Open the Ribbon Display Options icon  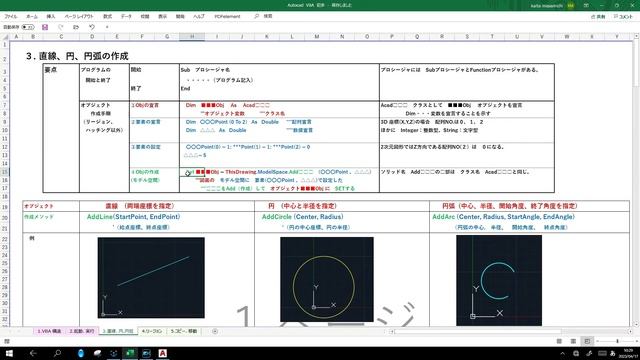coord(586,6)
